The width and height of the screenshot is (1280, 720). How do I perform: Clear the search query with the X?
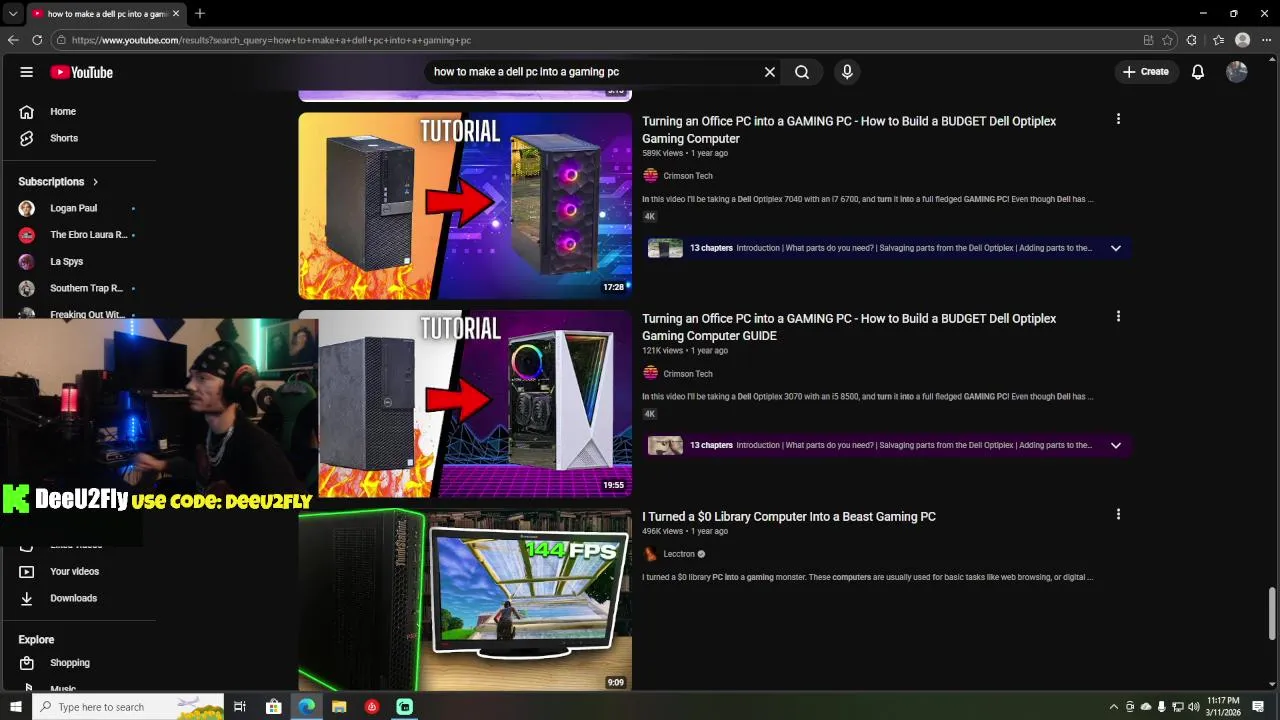point(770,72)
